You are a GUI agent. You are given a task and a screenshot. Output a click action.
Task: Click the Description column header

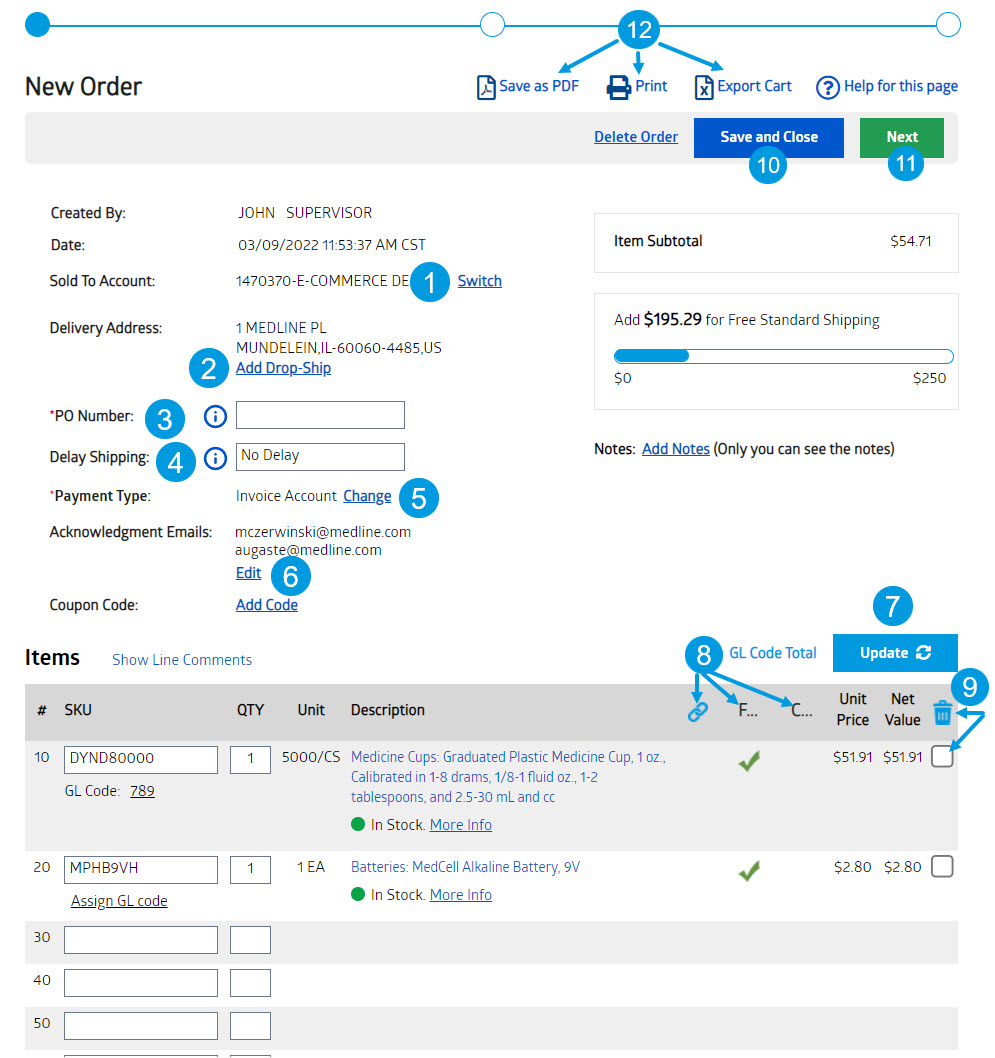point(388,711)
